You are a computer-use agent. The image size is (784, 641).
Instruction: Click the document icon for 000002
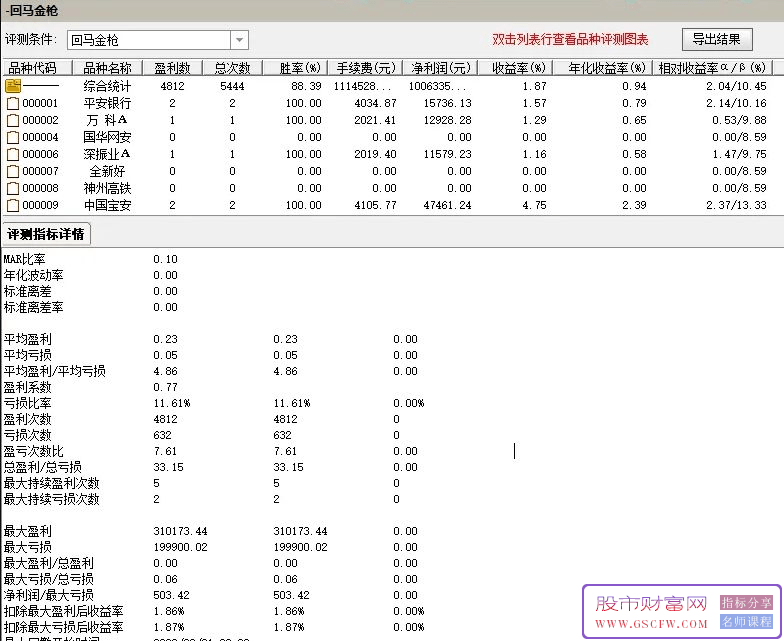(x=13, y=120)
